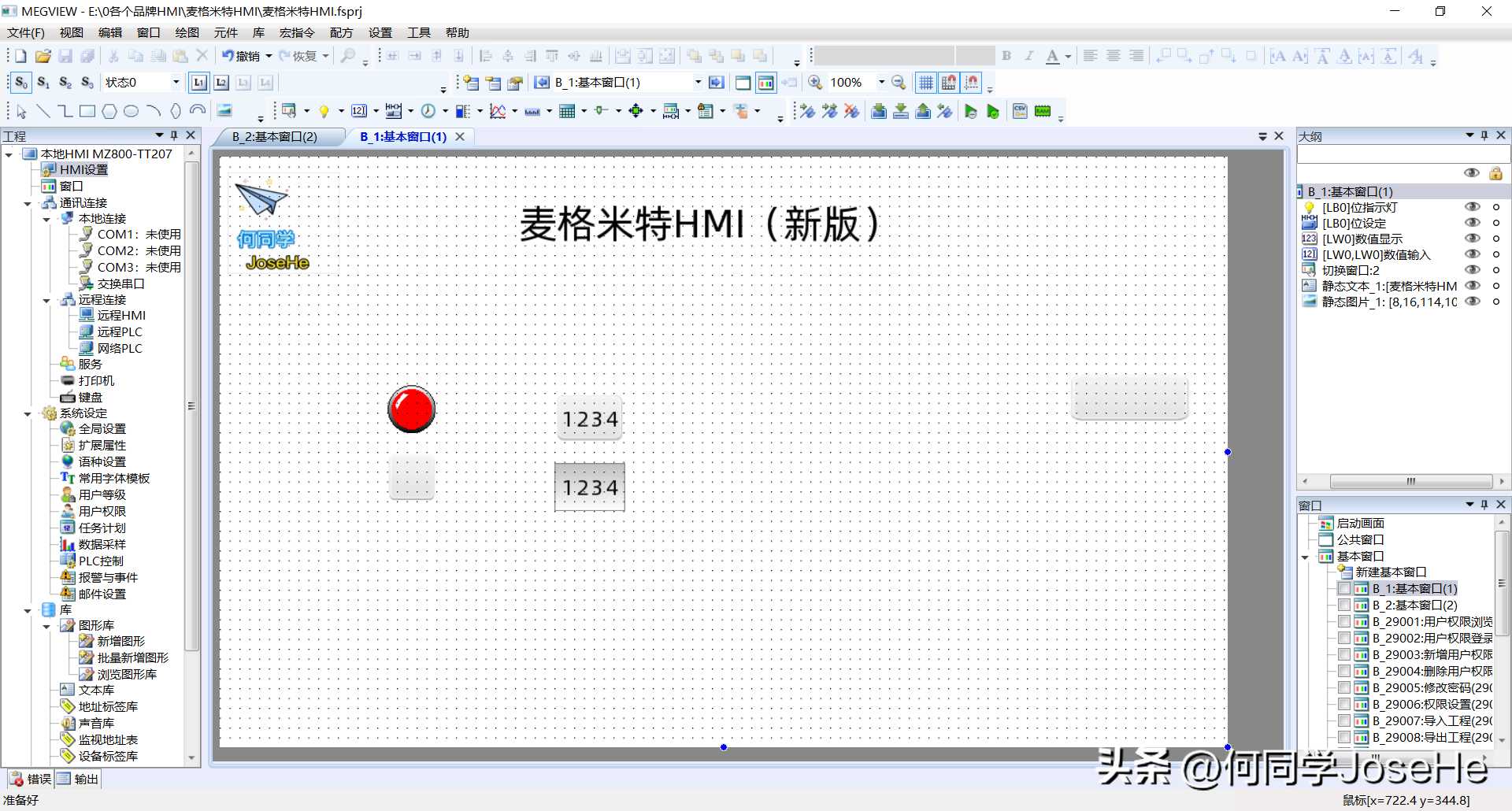Click the New file icon
The height and width of the screenshot is (811, 1512).
click(x=20, y=56)
